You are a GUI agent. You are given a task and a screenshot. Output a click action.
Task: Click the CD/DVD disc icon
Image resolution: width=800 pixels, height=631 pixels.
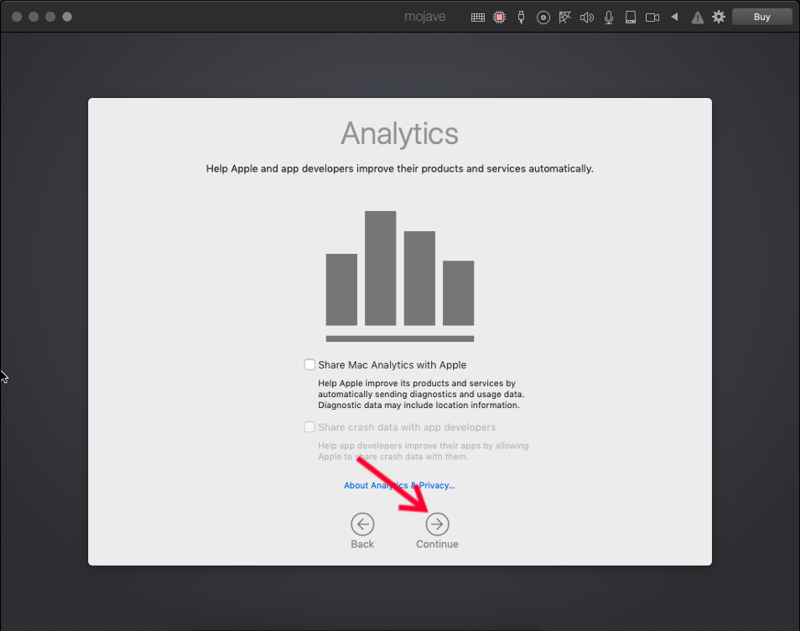tap(543, 17)
